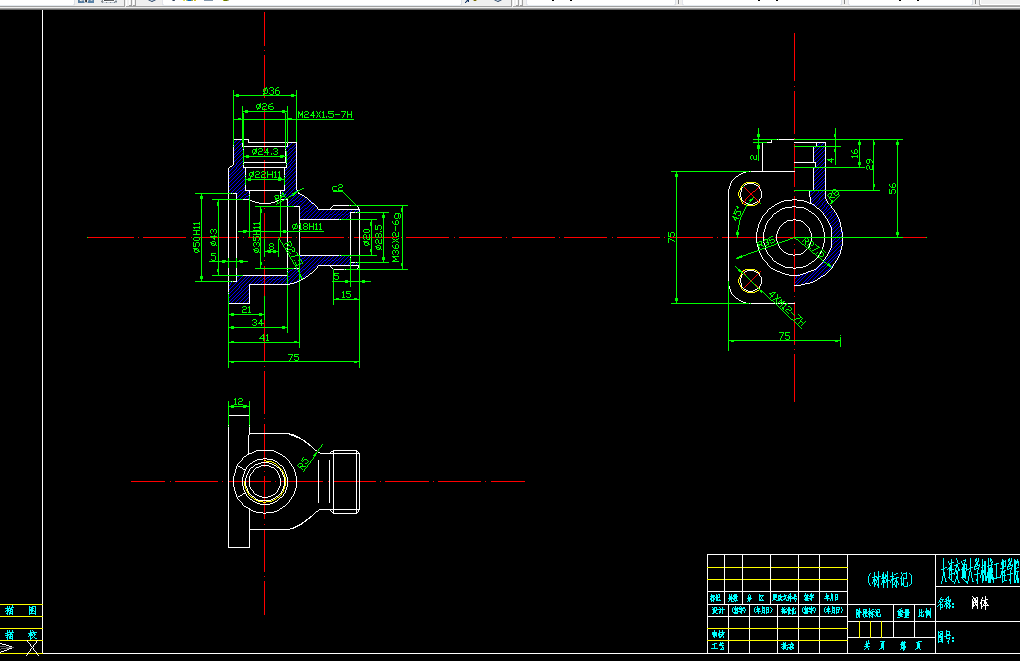Viewport: 1020px width, 661px height.
Task: Select the 比例 cell in title block
Action: [x=925, y=613]
